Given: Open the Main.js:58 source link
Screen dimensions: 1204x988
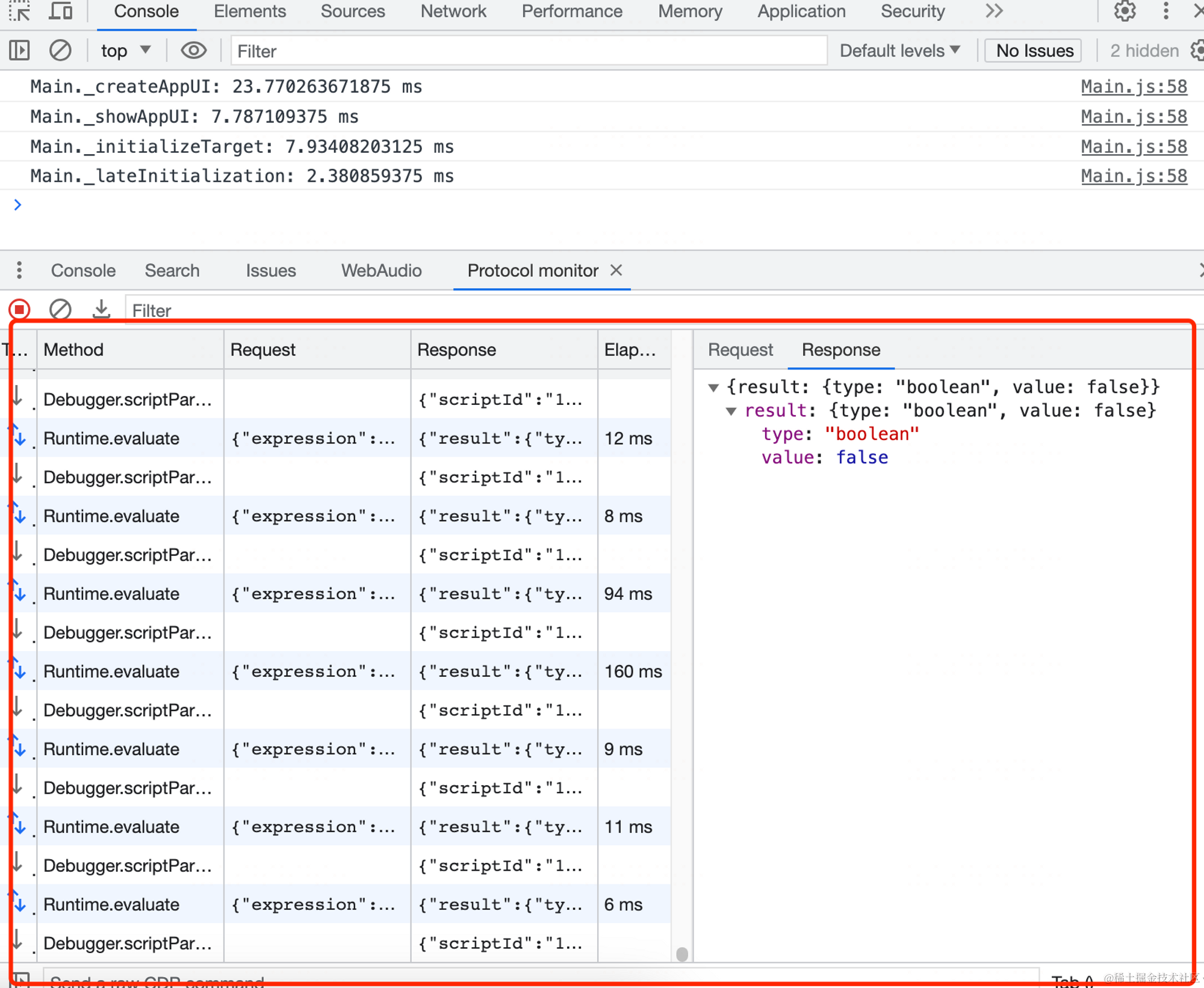Looking at the screenshot, I should (1134, 86).
